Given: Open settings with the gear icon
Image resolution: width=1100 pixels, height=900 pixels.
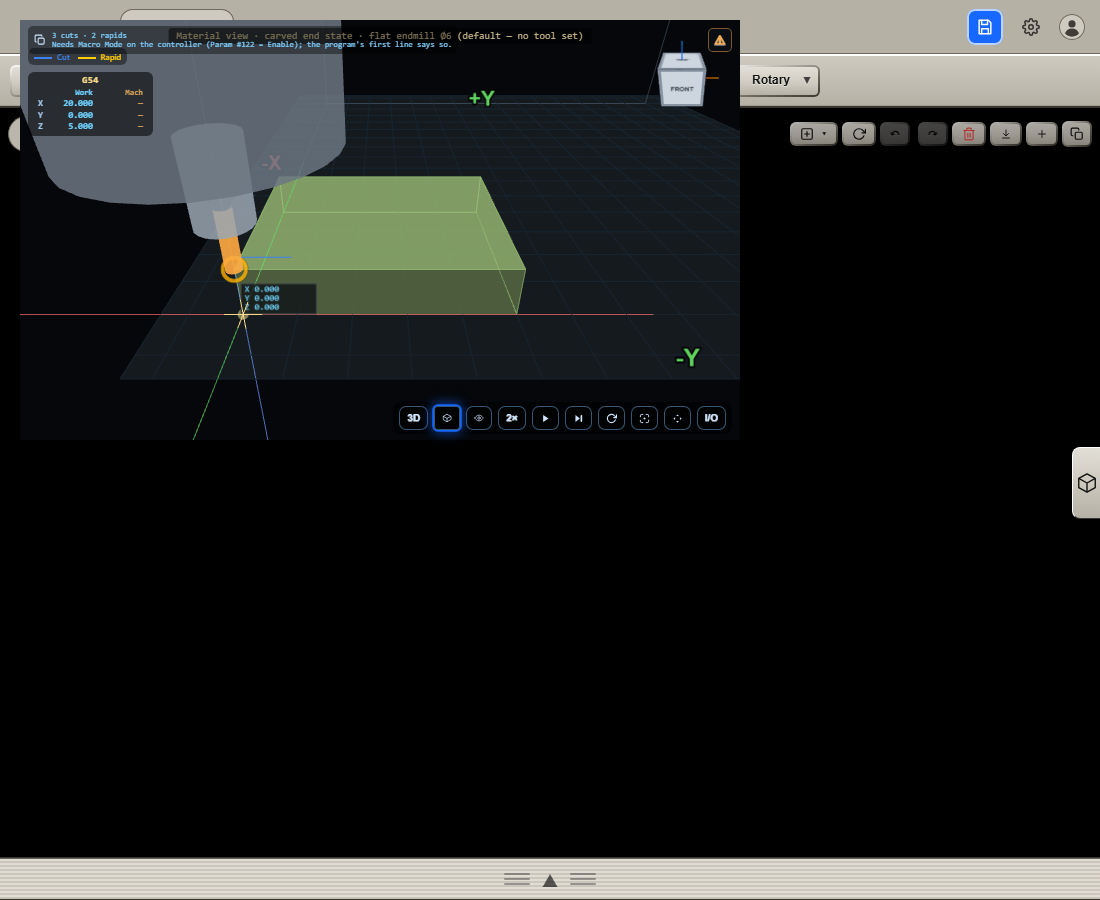Looking at the screenshot, I should coord(1031,27).
